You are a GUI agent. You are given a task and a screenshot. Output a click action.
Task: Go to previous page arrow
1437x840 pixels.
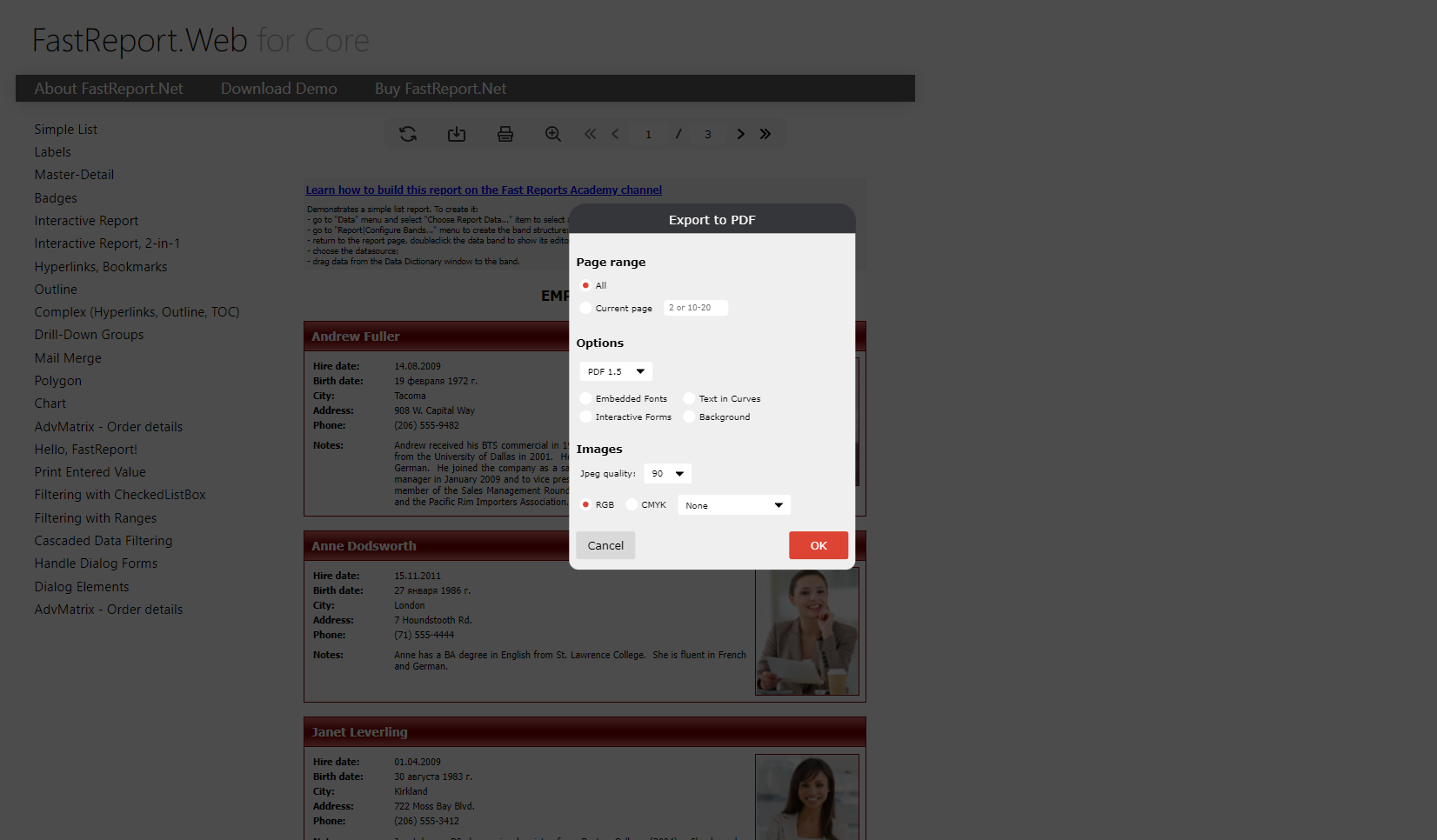[616, 134]
